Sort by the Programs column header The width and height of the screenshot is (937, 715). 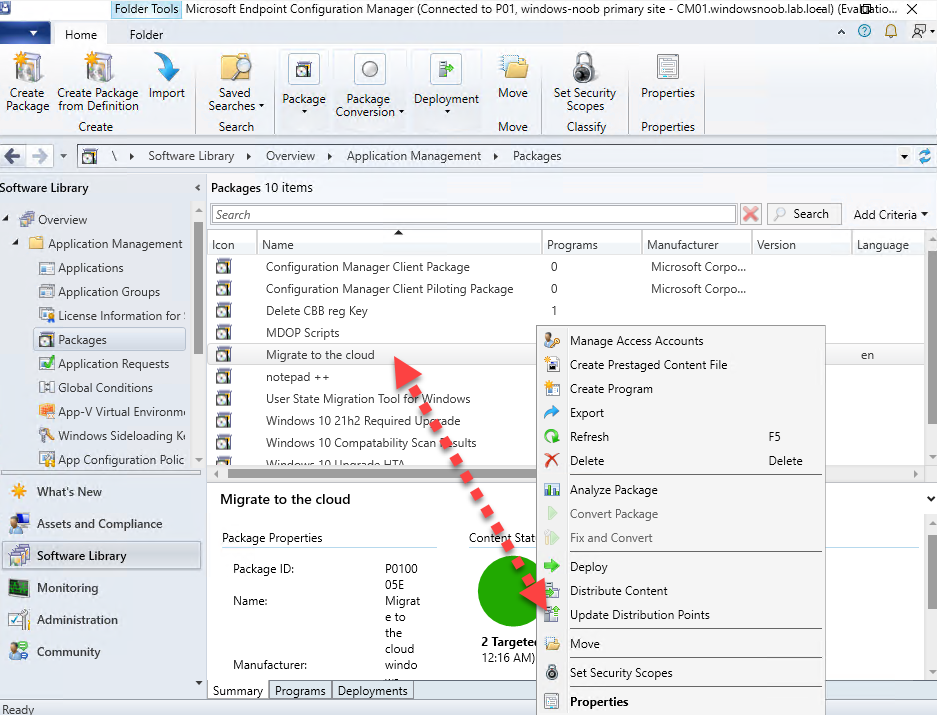pyautogui.click(x=592, y=245)
